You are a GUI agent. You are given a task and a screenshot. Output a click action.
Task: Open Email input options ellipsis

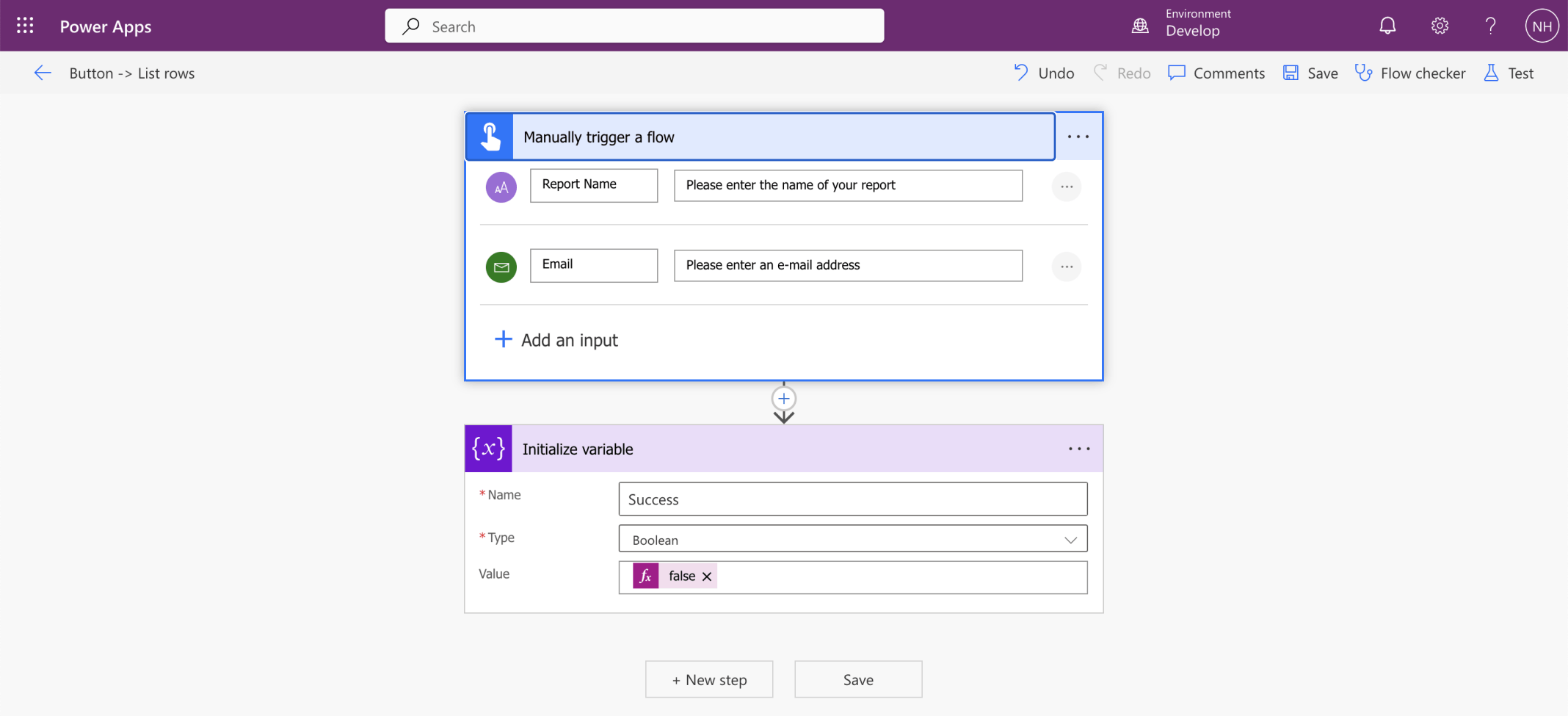click(x=1067, y=267)
